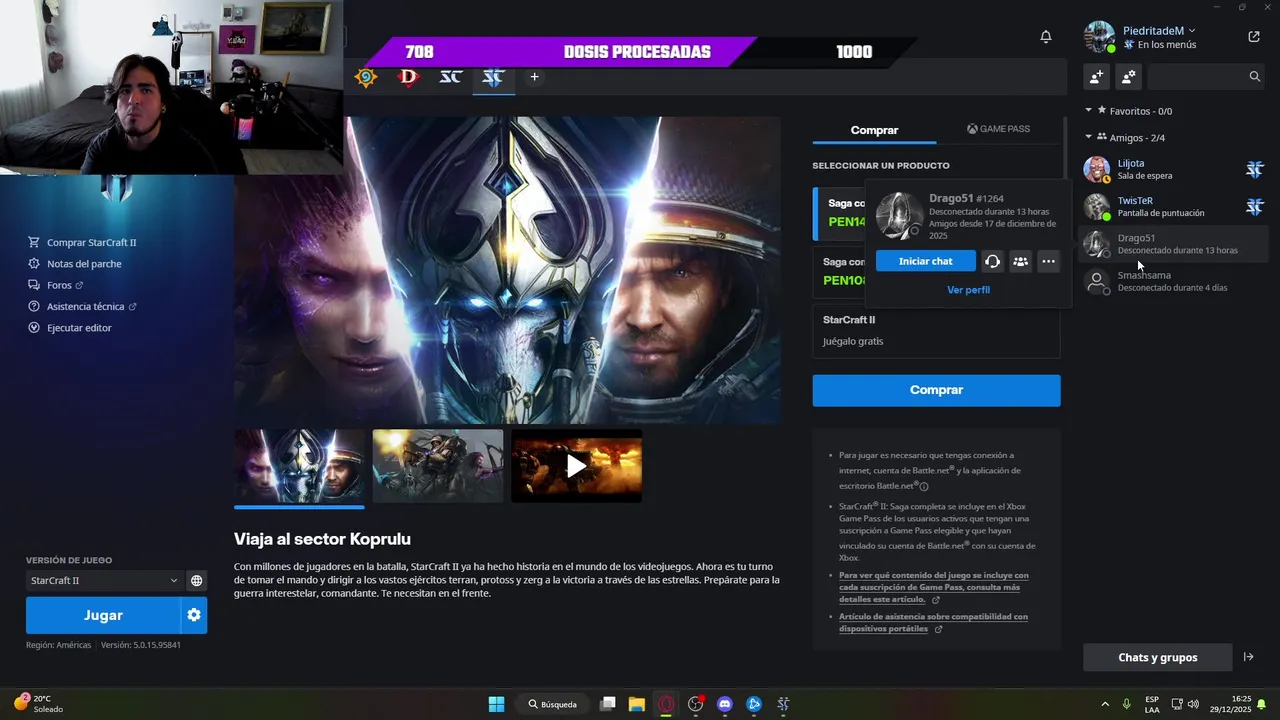
Task: Play the trailer video thumbnail
Action: (x=576, y=466)
